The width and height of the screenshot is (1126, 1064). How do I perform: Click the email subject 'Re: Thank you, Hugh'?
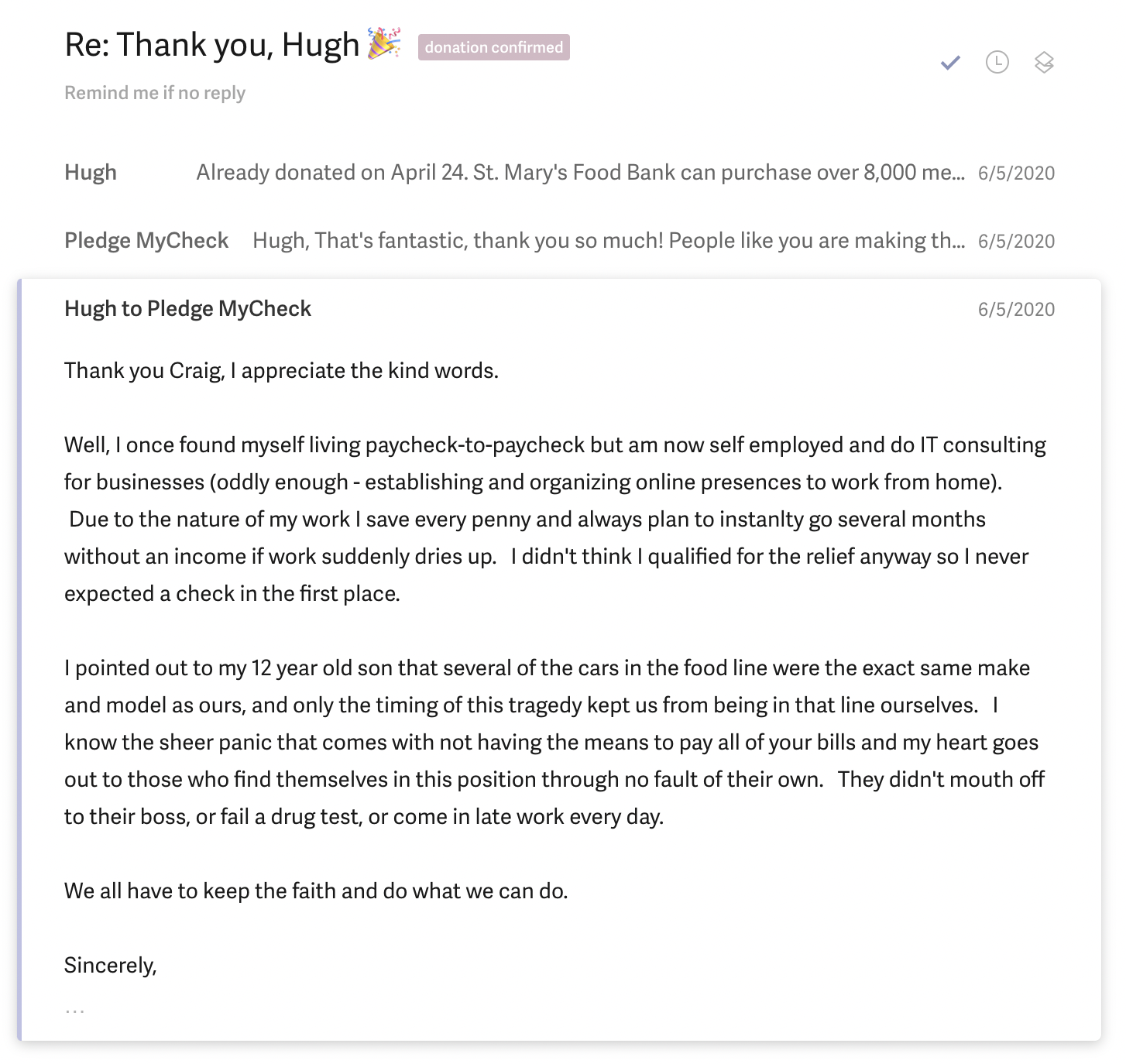[212, 44]
